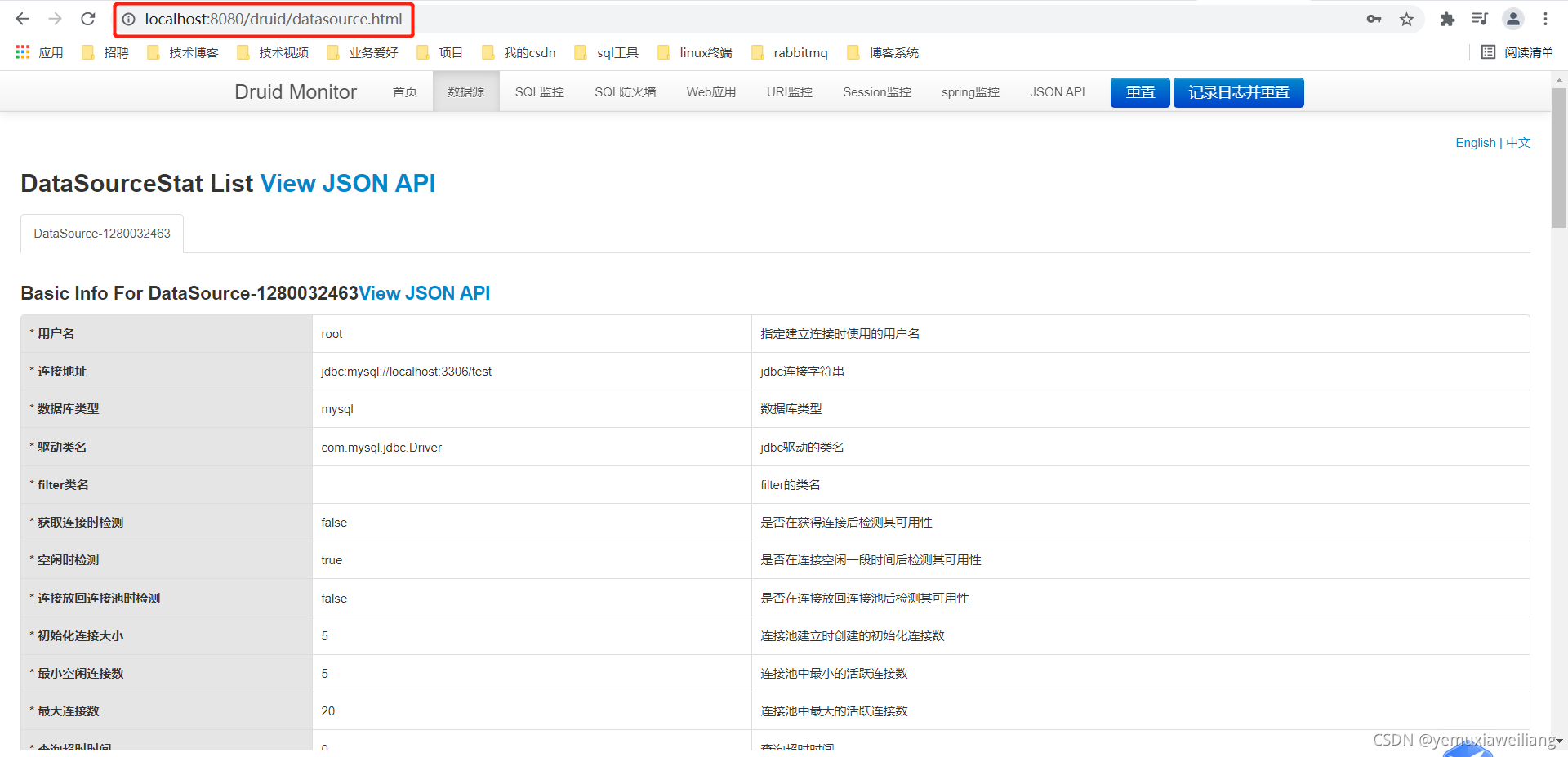Open the extensions puzzle icon

pyautogui.click(x=1447, y=19)
